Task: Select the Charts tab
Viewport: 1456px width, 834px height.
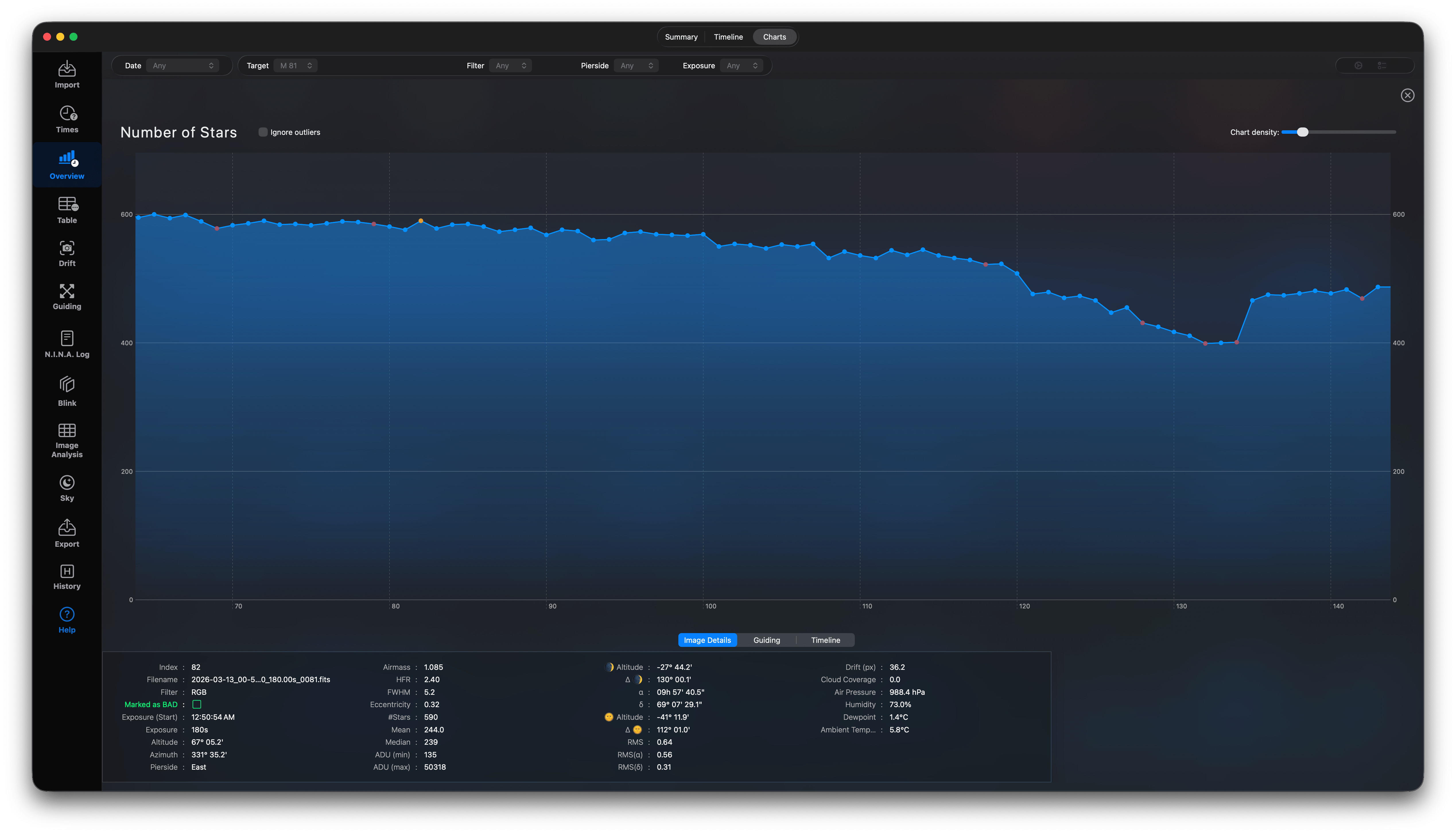Action: [774, 37]
